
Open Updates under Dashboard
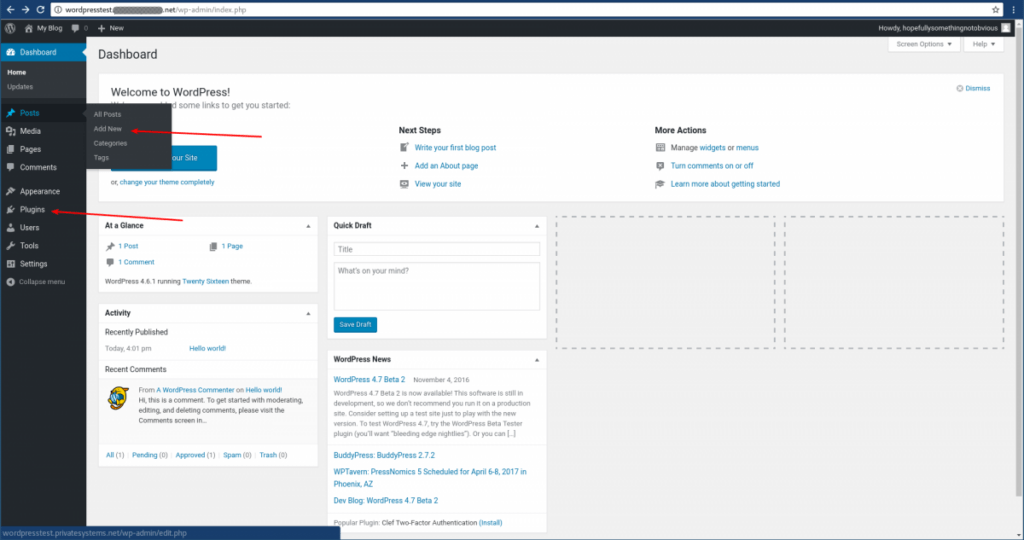[x=20, y=87]
